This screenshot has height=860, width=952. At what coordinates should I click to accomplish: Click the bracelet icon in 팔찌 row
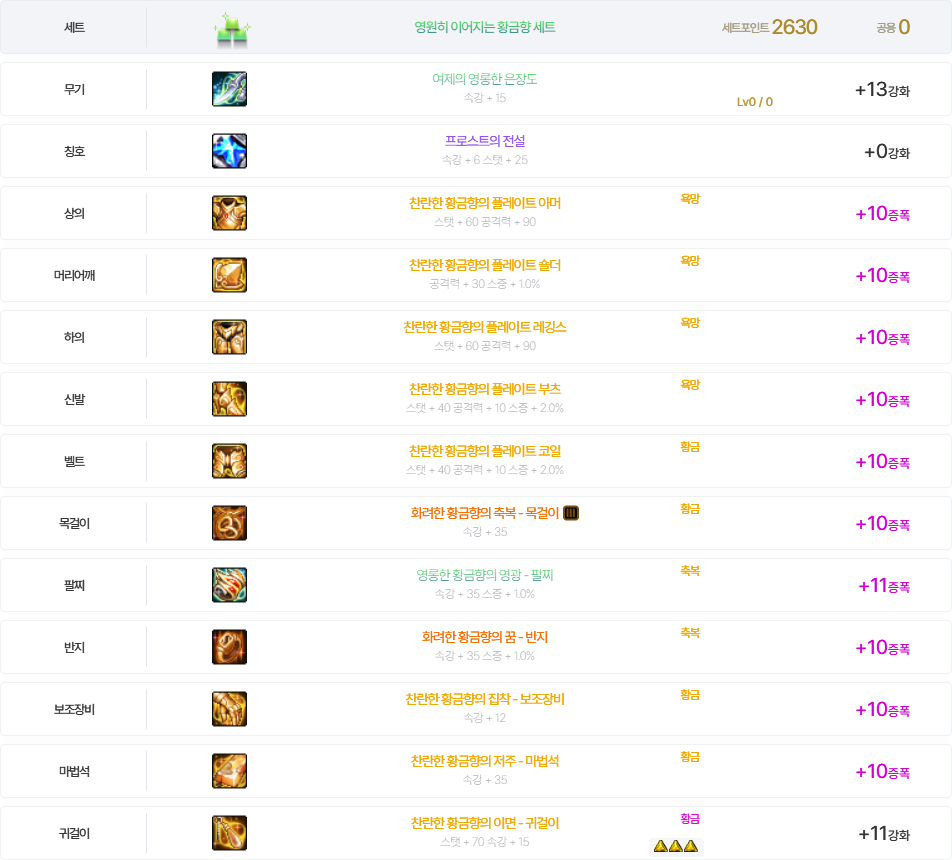click(229, 585)
